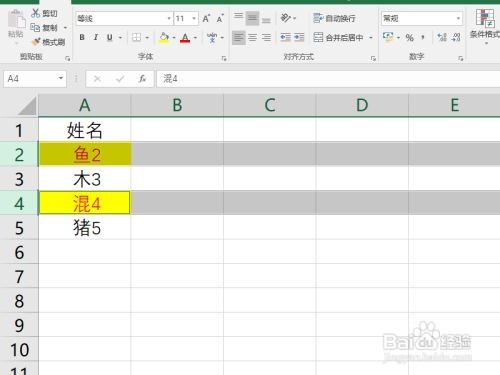Screen dimensions: 500x375
Task: Open the Merge and Center dropdown arrow
Action: coord(371,37)
